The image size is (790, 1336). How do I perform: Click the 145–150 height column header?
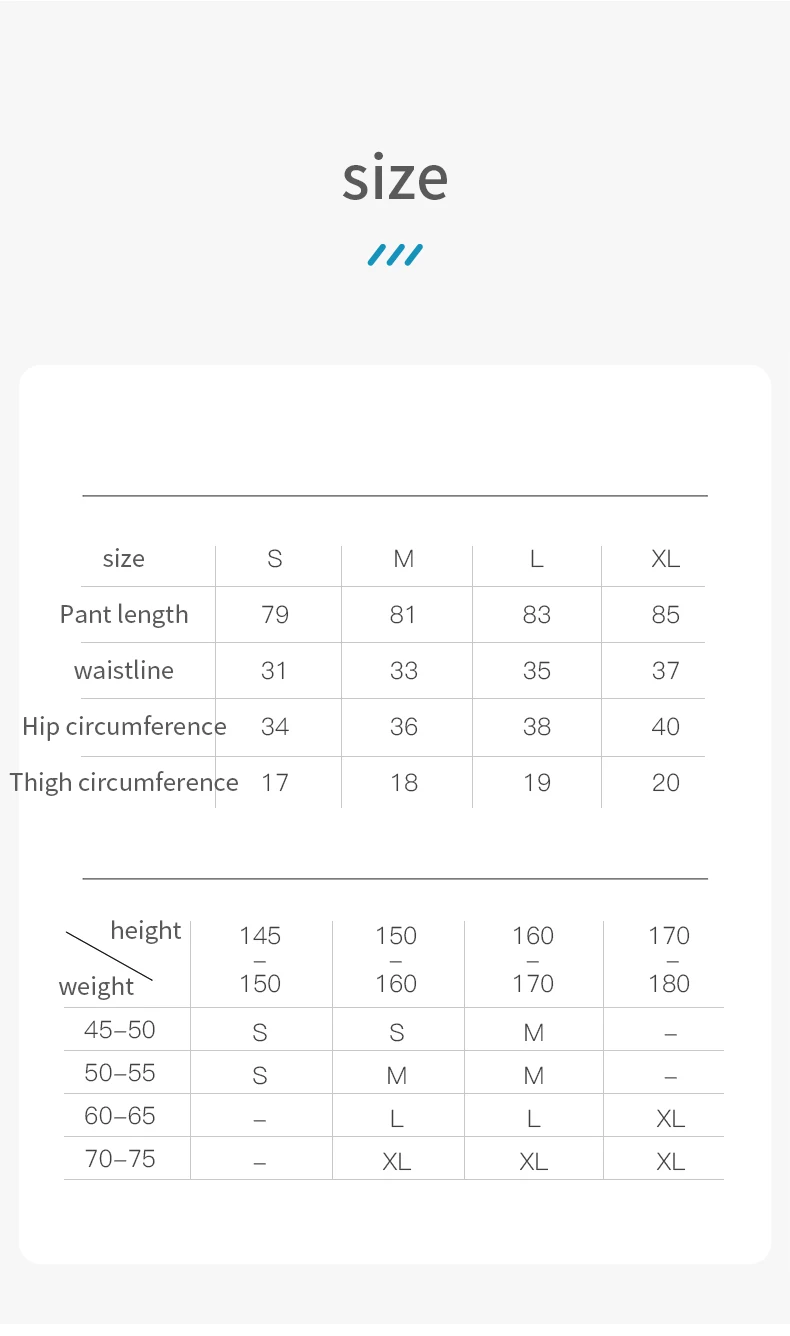tap(260, 960)
